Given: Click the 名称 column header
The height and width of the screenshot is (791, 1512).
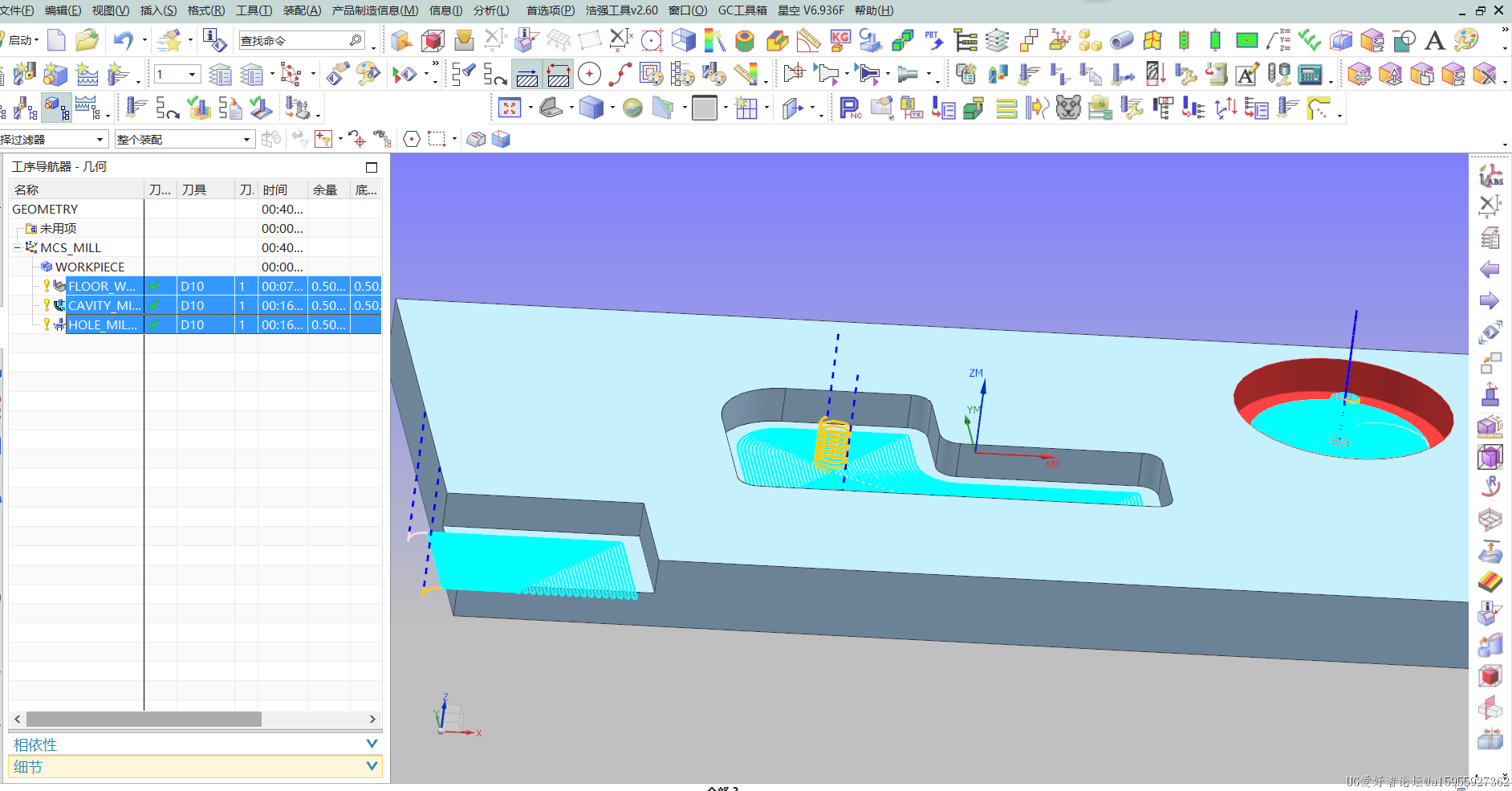Looking at the screenshot, I should tap(76, 190).
